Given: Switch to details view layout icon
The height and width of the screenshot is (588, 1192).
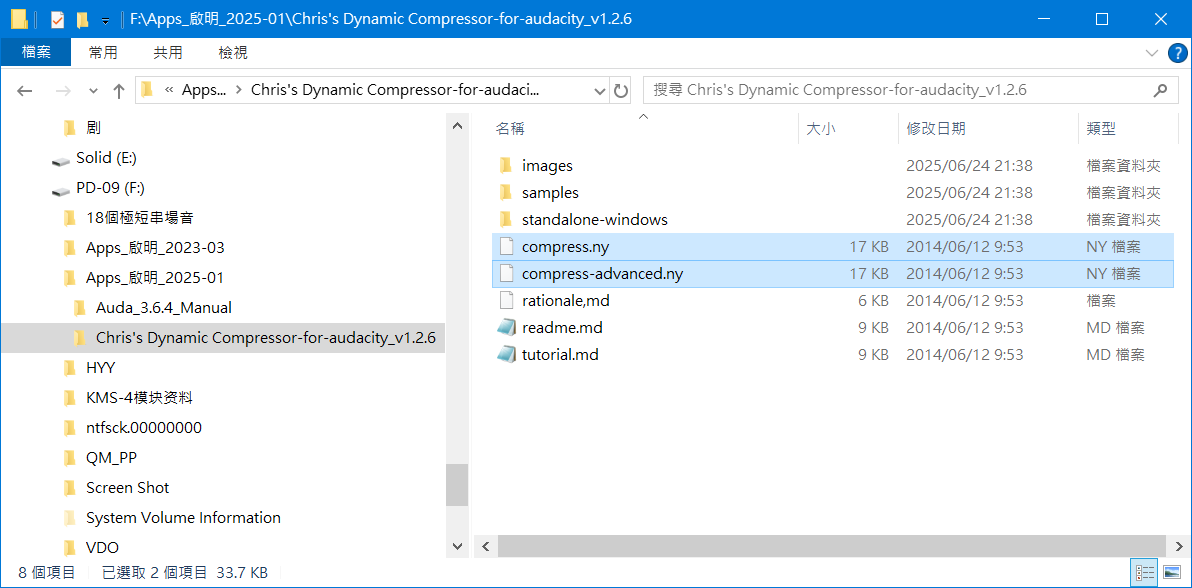Looking at the screenshot, I should pos(1143,572).
